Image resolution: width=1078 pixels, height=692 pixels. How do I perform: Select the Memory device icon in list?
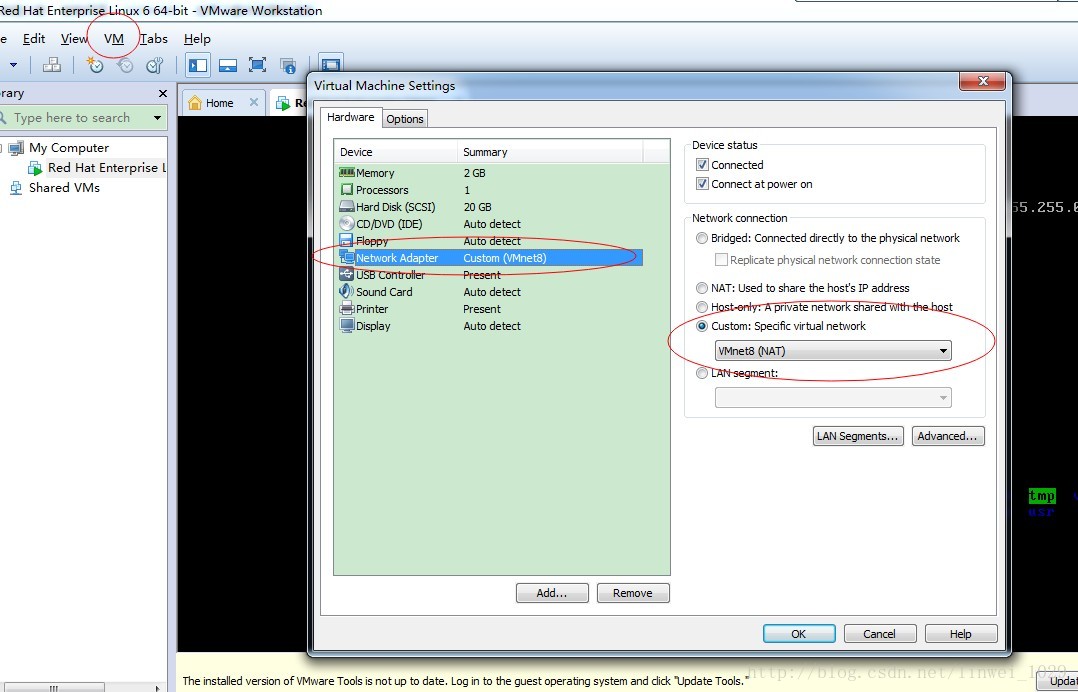point(347,172)
